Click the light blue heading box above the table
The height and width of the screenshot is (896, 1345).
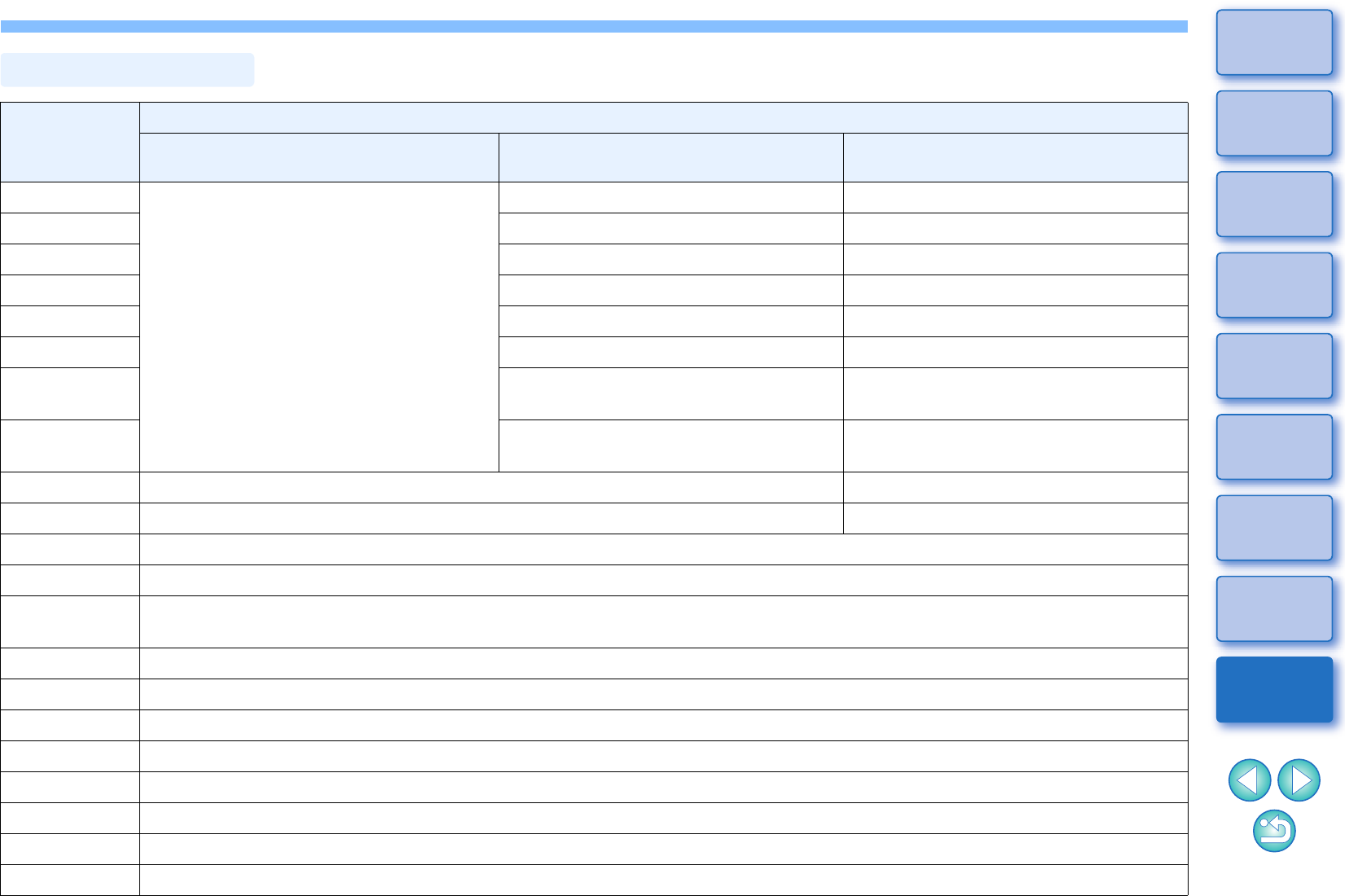[127, 70]
